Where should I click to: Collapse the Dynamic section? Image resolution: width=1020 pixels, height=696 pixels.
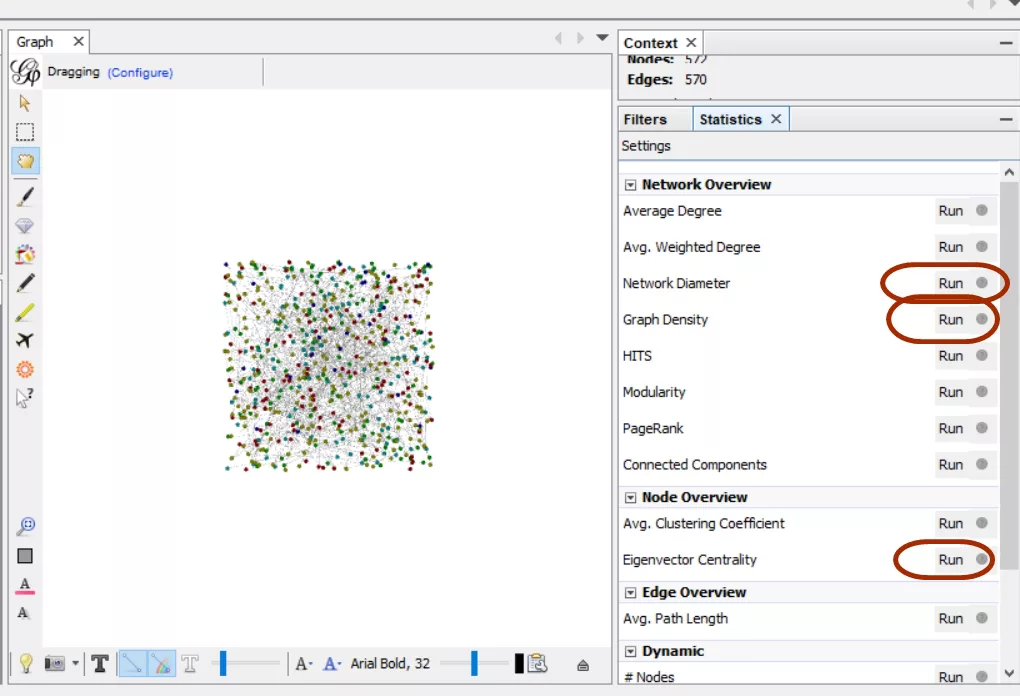630,651
